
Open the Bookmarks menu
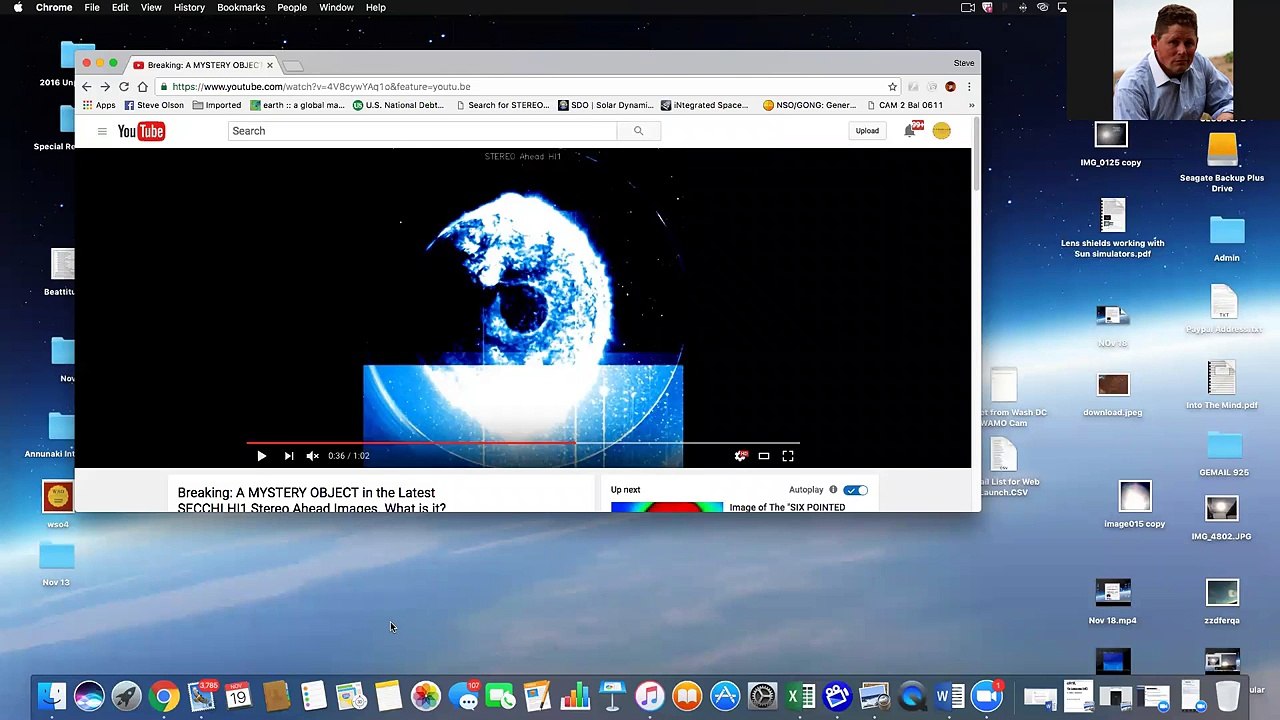tap(241, 7)
